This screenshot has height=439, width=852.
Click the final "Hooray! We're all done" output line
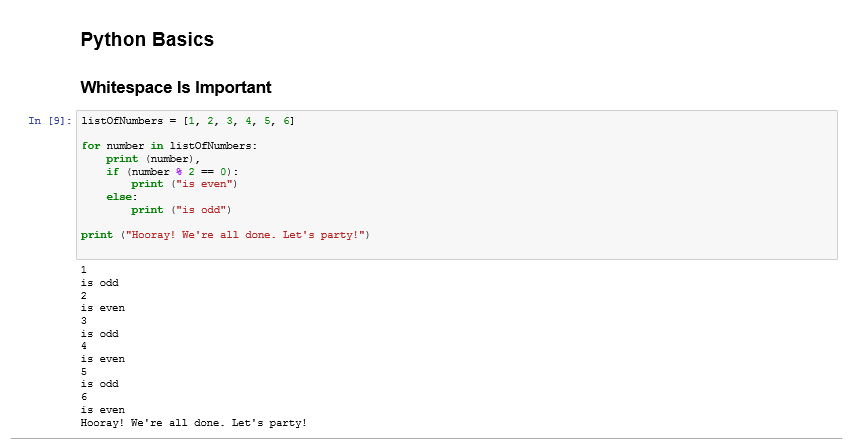[194, 423]
